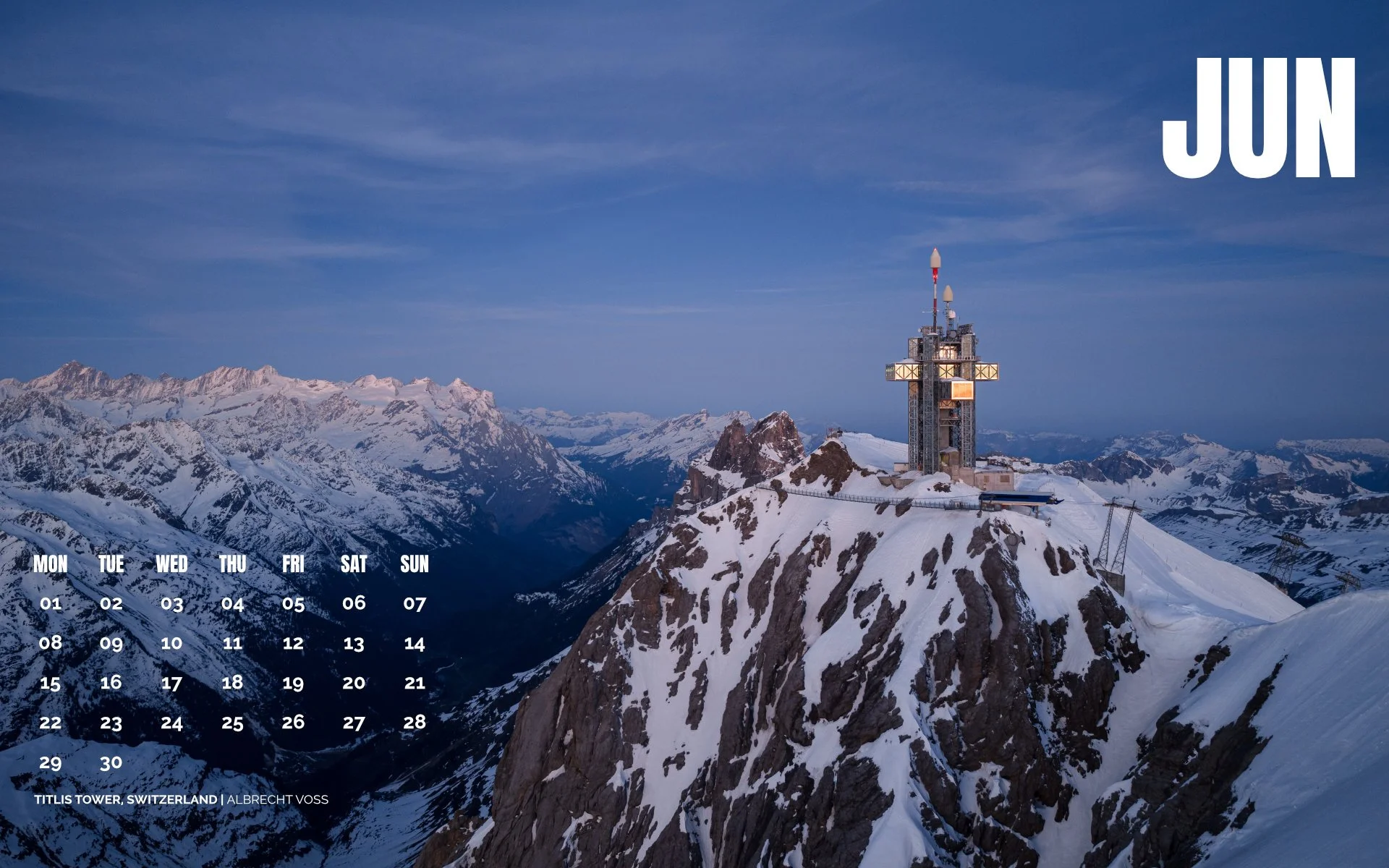Click date 17 in the calendar
This screenshot has width=1389, height=868.
[171, 683]
